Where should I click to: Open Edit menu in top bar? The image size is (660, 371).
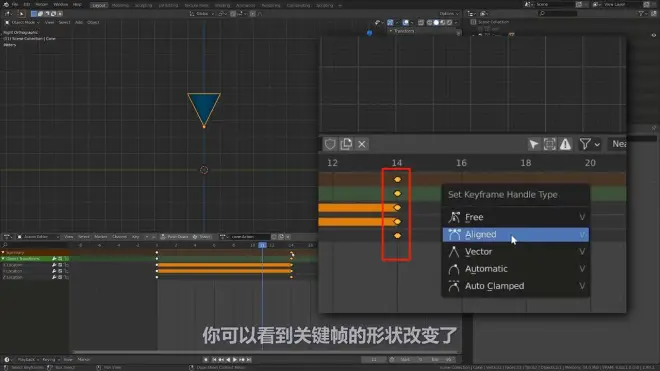[27, 4]
